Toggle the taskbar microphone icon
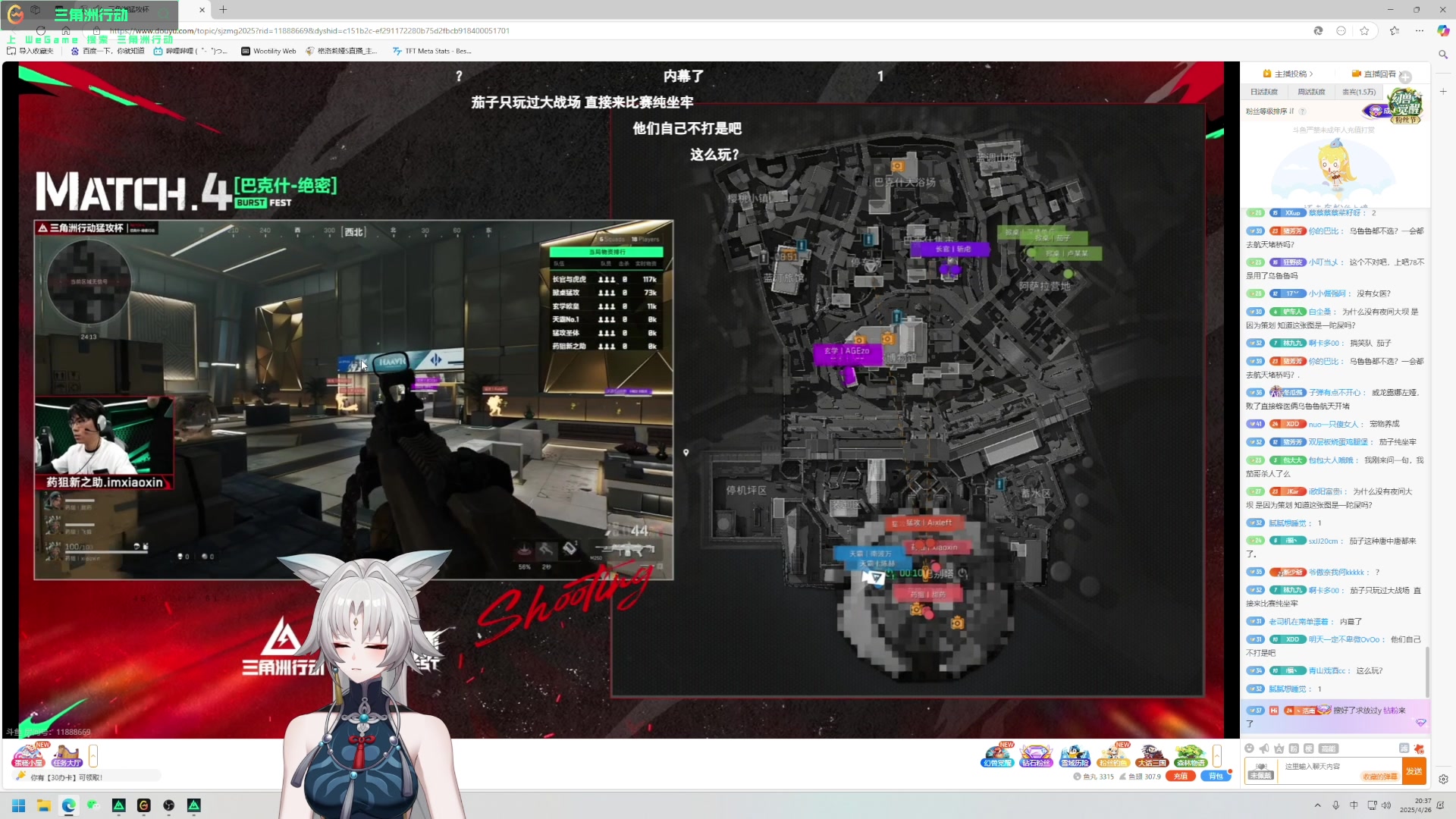This screenshot has width=1456, height=819. (1336, 805)
